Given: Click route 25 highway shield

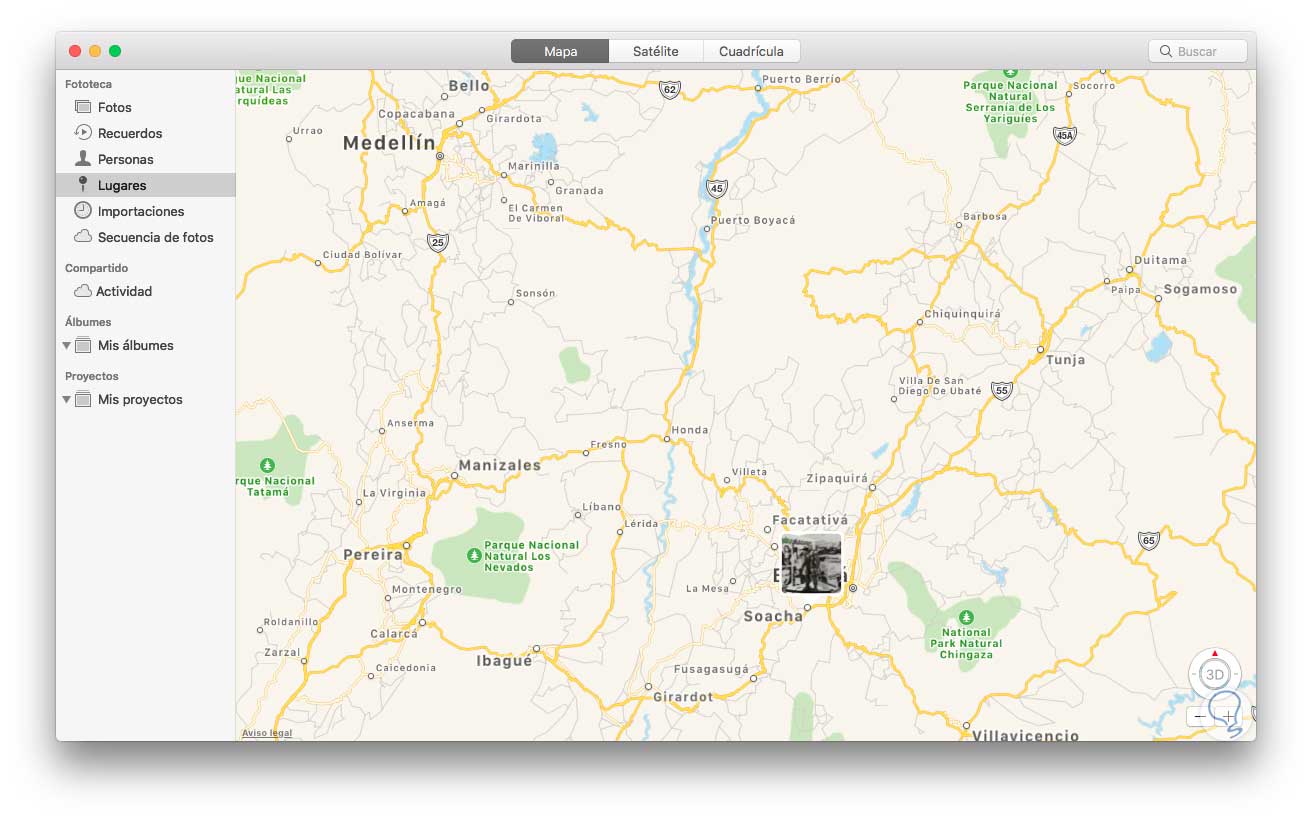Looking at the screenshot, I should tap(437, 242).
